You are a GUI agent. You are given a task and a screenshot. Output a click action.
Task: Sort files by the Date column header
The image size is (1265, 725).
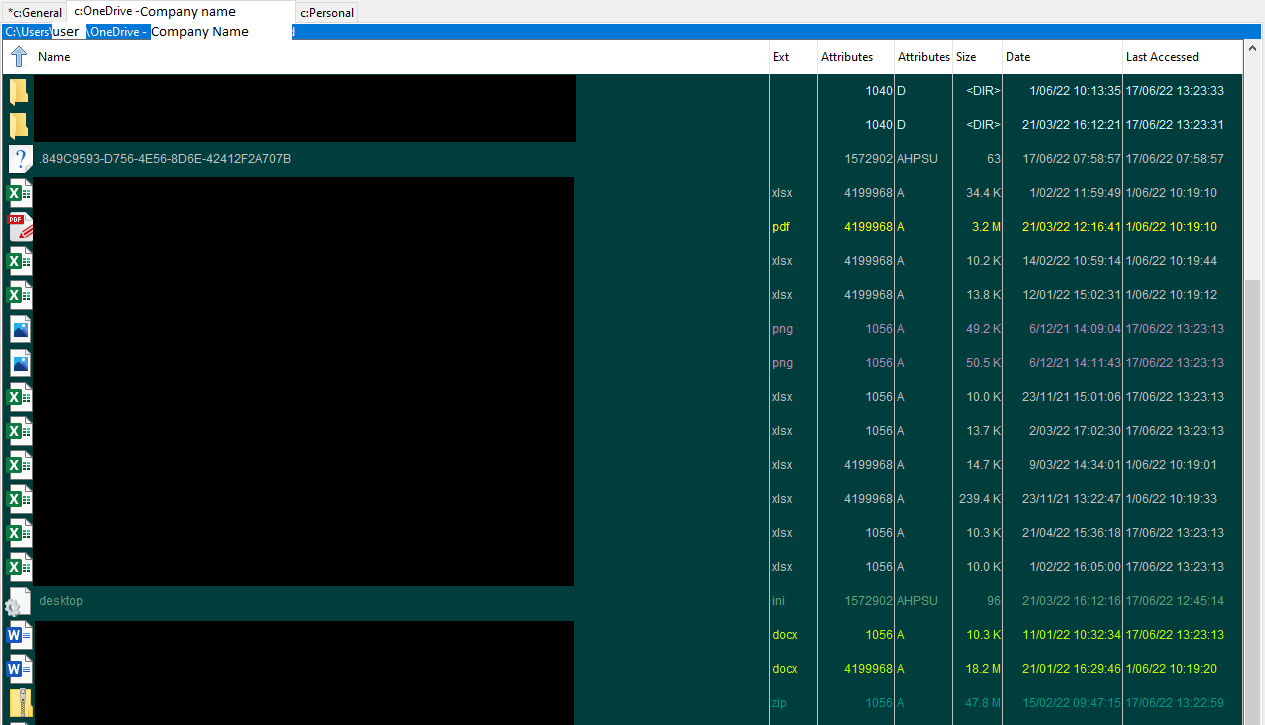[1017, 57]
